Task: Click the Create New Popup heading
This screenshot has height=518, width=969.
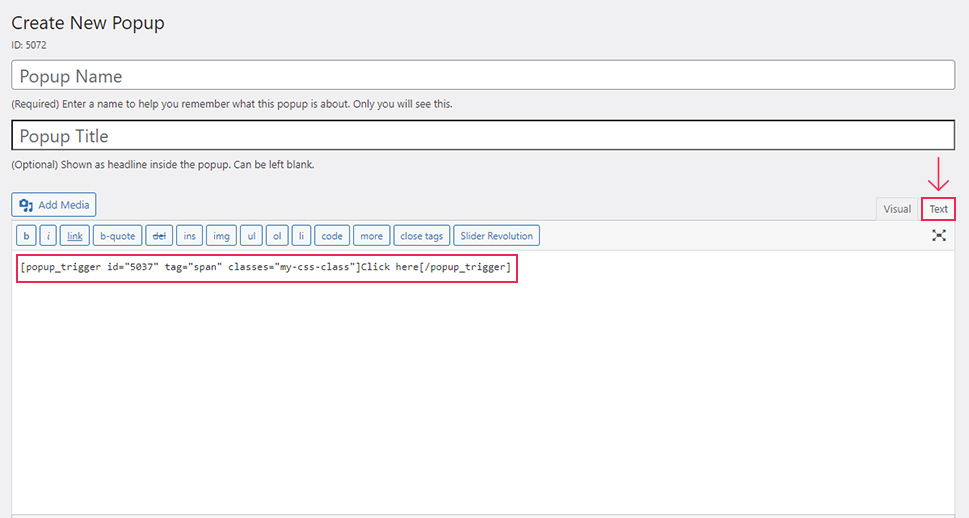Action: (88, 23)
